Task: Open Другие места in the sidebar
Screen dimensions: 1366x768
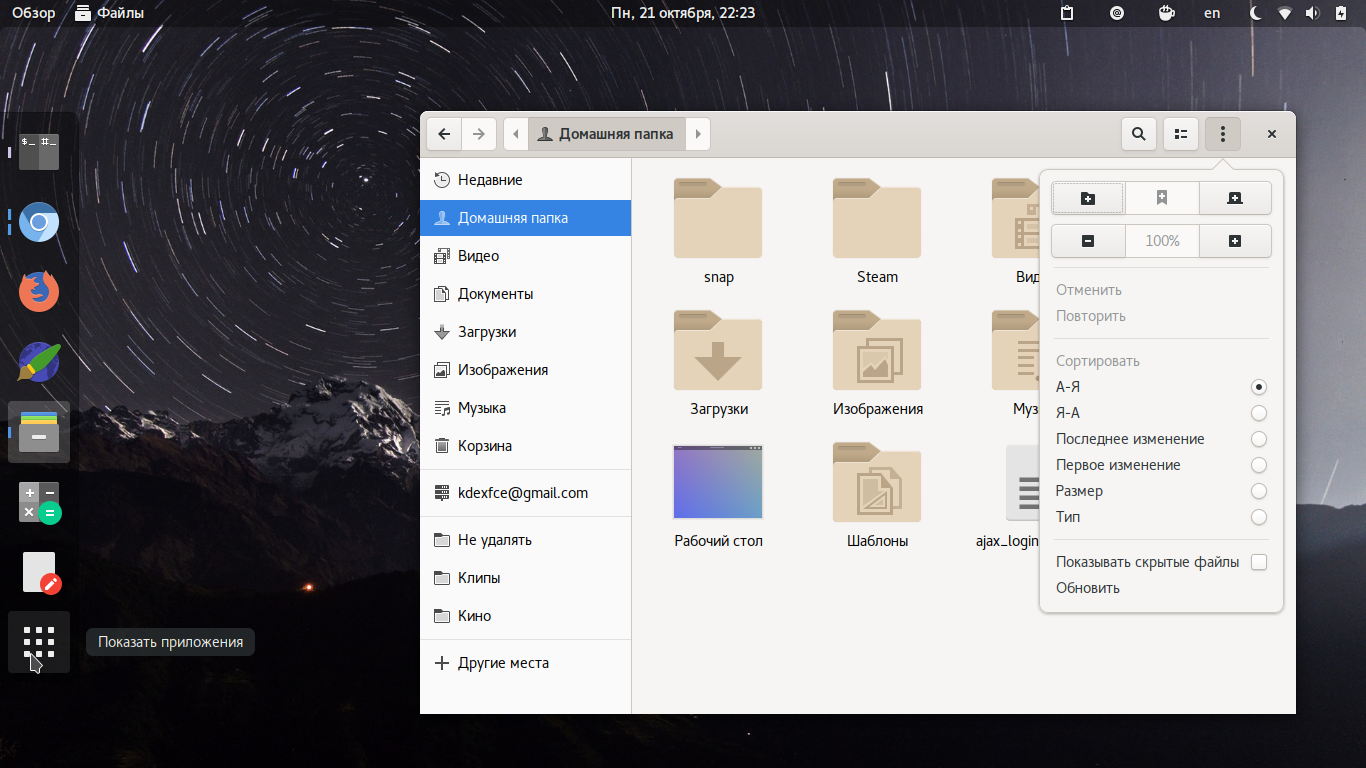Action: [525, 663]
